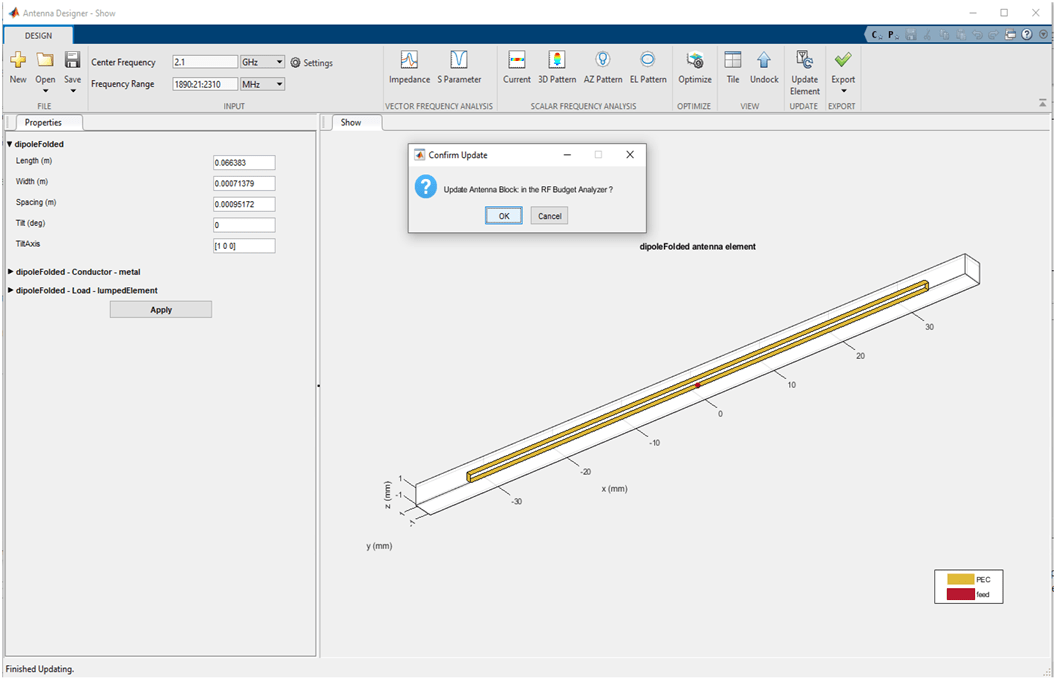Click the 'x (mm)' axis label
Viewport: 1056px width, 681px height.
coord(614,488)
